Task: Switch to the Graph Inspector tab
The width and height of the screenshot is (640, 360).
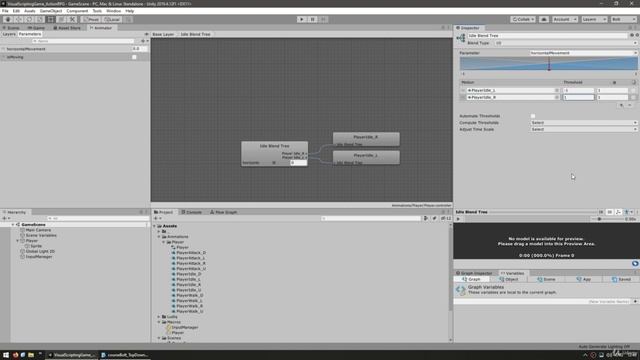Action: point(475,273)
